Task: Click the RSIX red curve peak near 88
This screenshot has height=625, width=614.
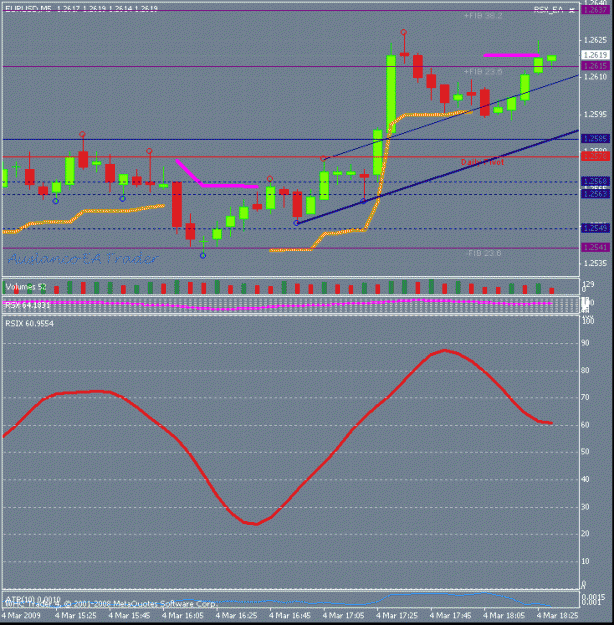Action: coord(445,350)
